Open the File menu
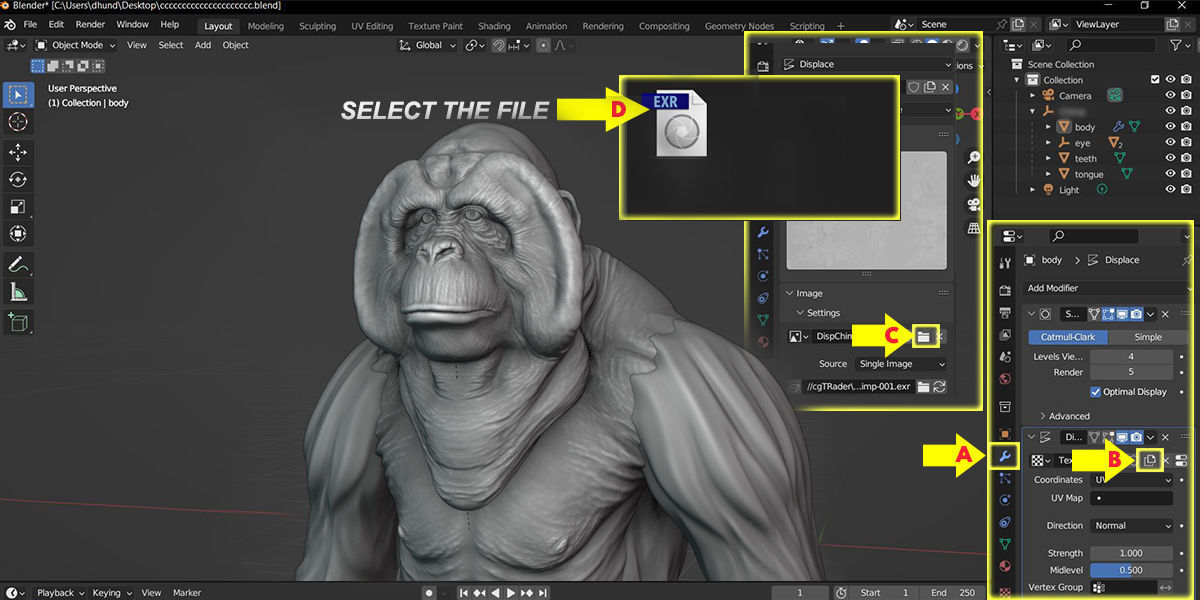1200x600 pixels. coord(30,25)
